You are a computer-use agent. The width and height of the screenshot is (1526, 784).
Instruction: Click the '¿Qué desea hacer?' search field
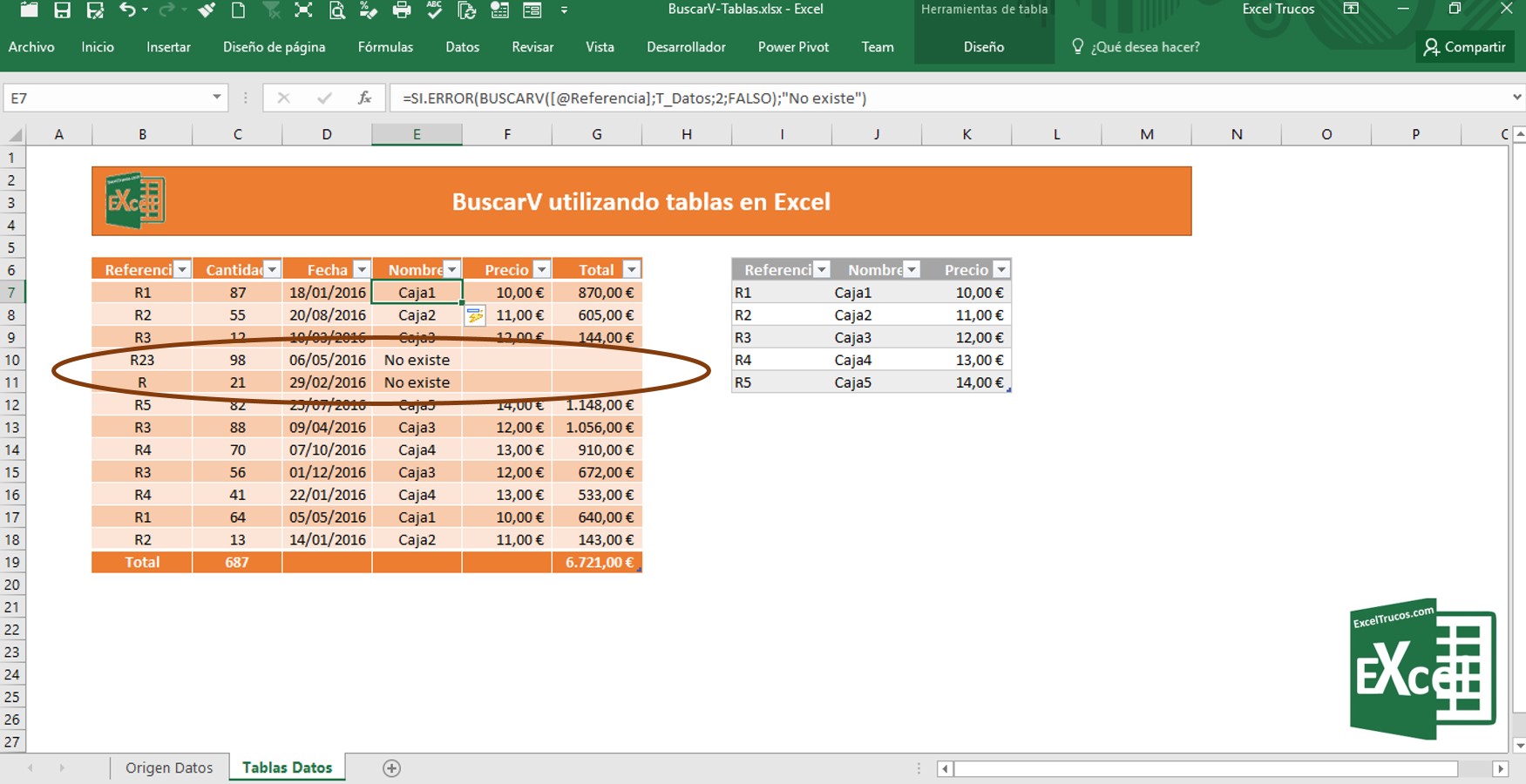[1144, 47]
